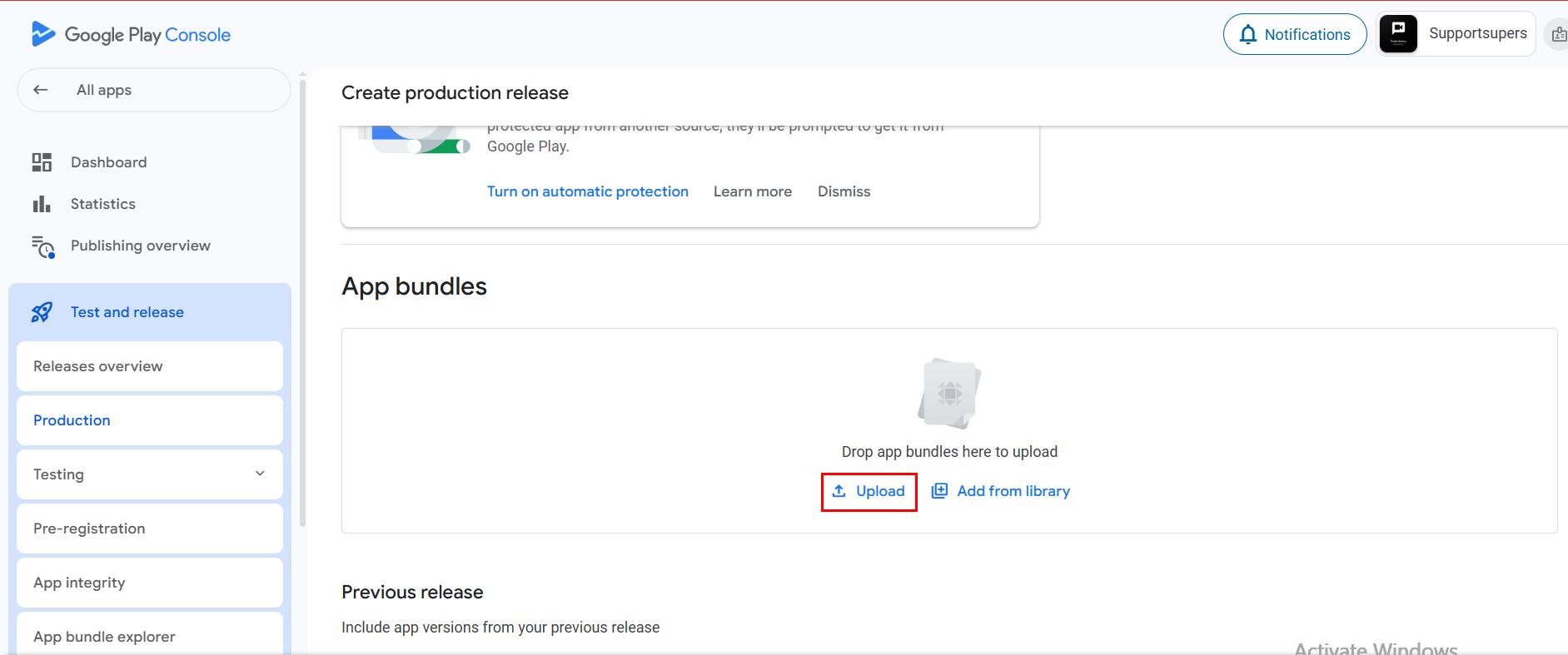Screen dimensions: 1568x655
Task: Click the back arrow beside All apps
Action: 41,90
